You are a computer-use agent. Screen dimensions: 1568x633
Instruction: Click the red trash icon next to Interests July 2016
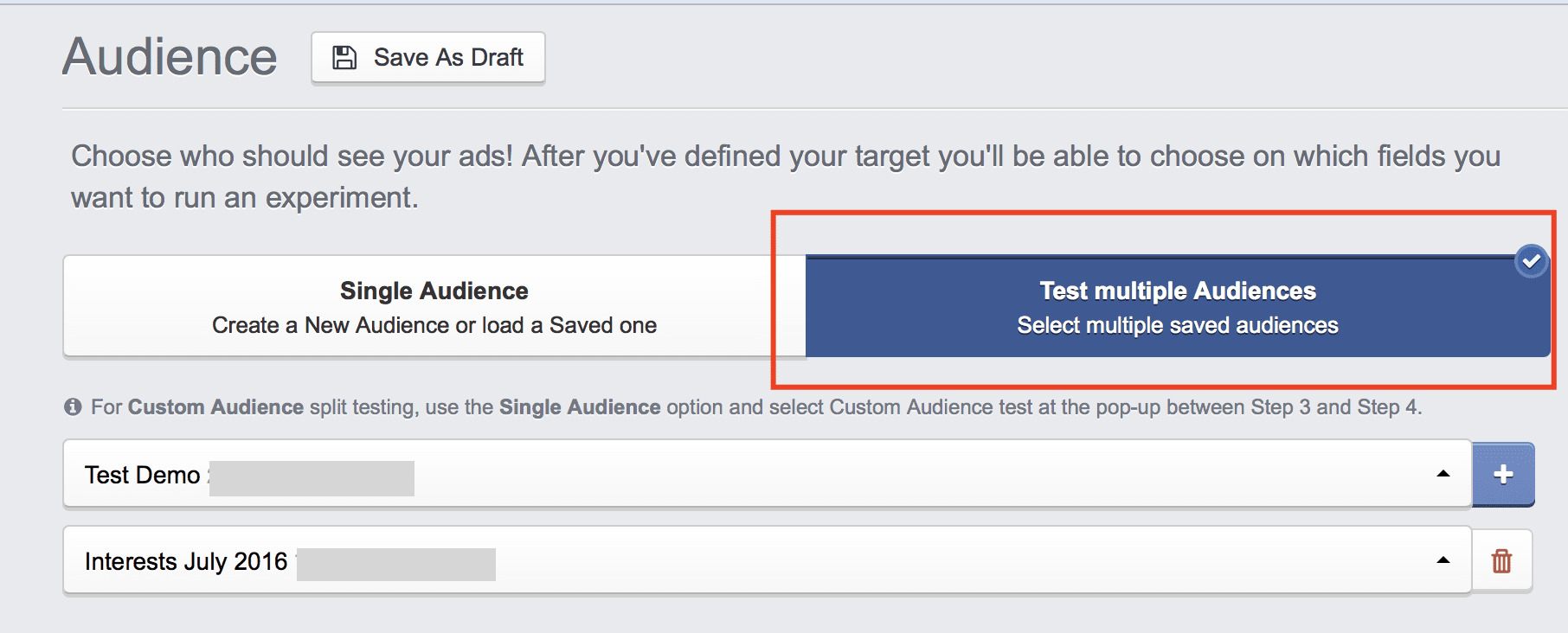[x=1501, y=560]
